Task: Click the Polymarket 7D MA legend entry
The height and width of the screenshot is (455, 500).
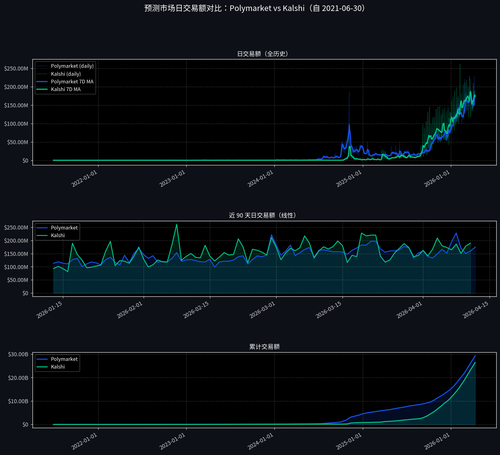Action: tap(65, 82)
